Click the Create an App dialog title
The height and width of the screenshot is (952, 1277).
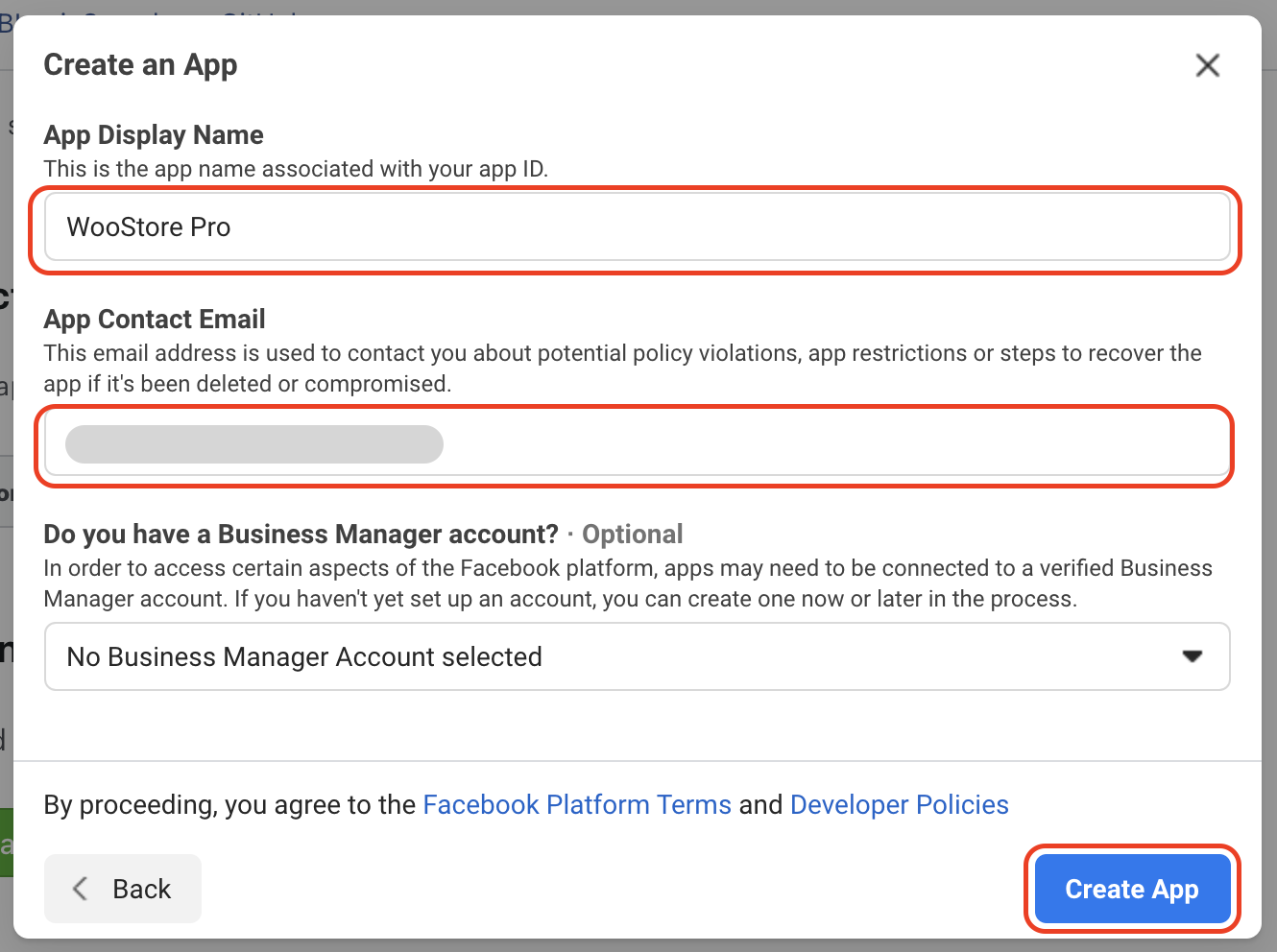click(140, 64)
